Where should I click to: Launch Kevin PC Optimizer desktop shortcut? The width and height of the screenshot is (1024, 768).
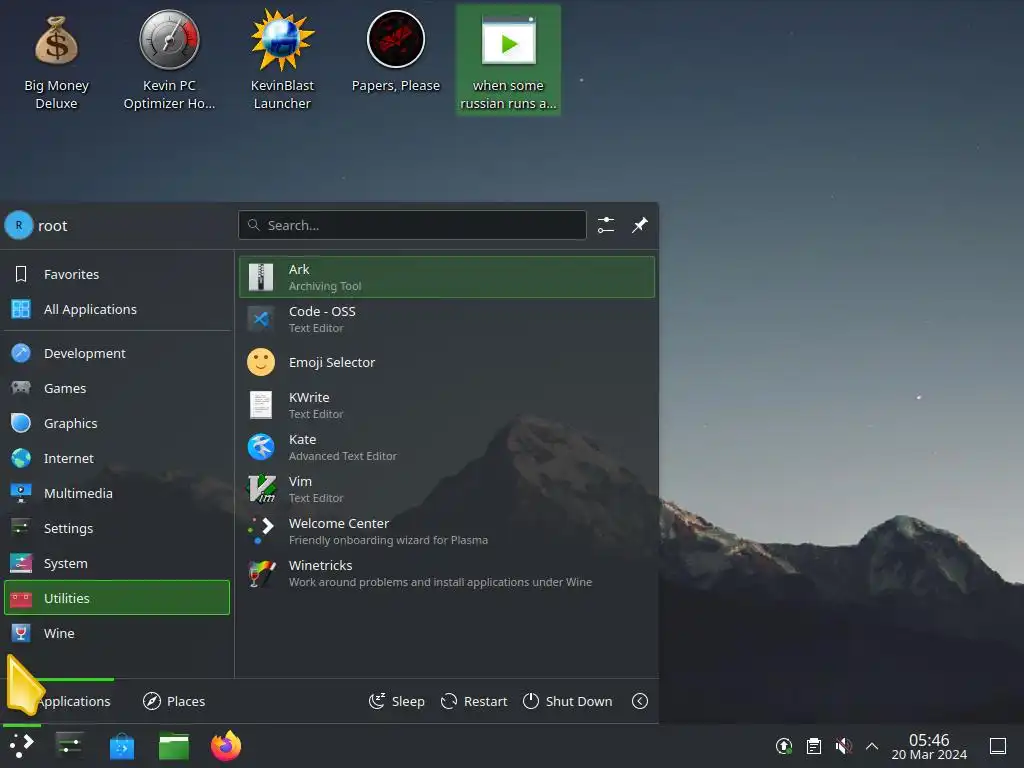pos(169,60)
